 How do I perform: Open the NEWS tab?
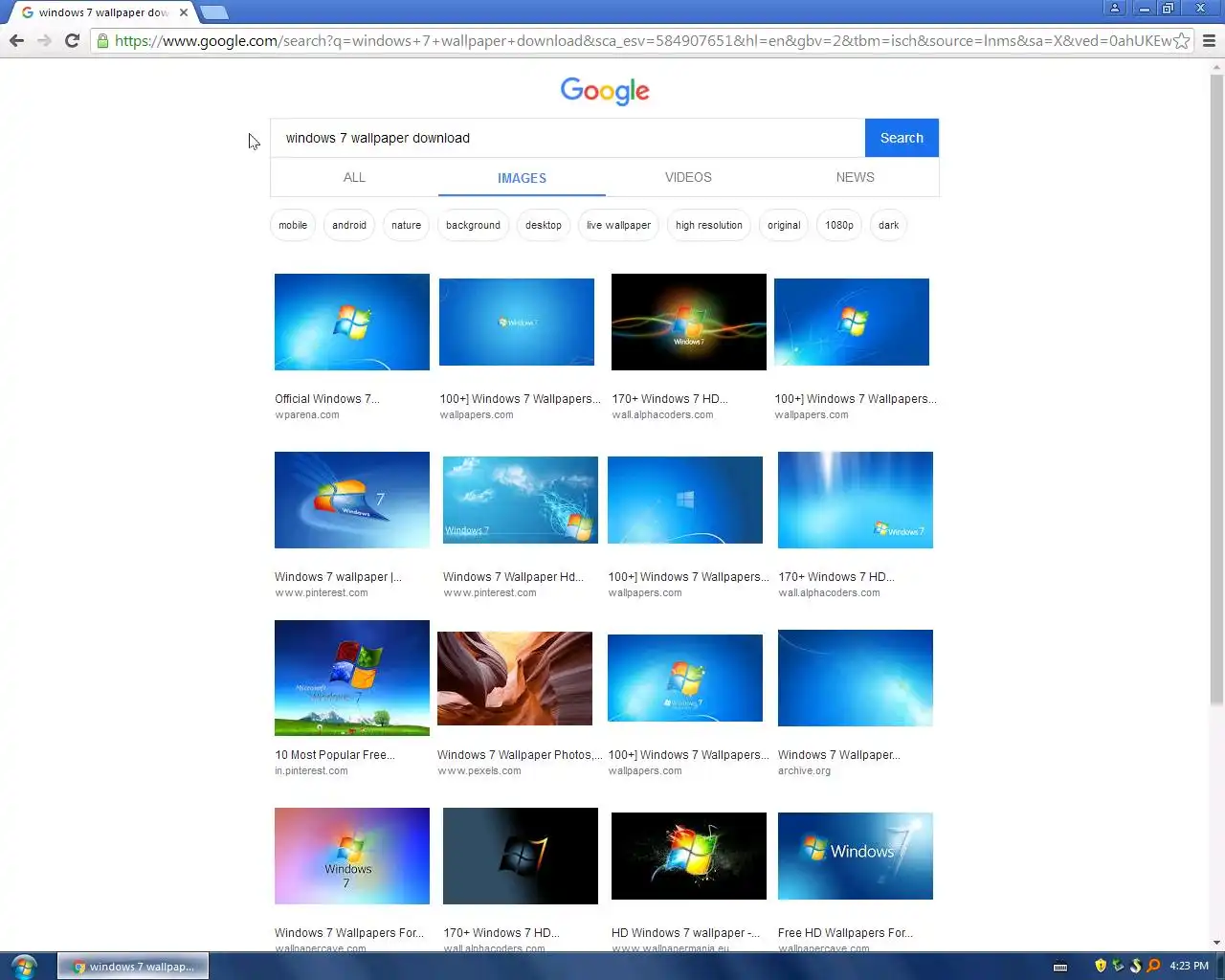click(855, 177)
